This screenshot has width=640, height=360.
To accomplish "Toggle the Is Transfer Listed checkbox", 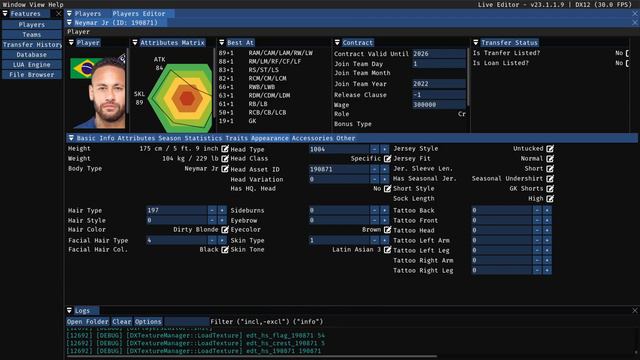I will point(627,53).
